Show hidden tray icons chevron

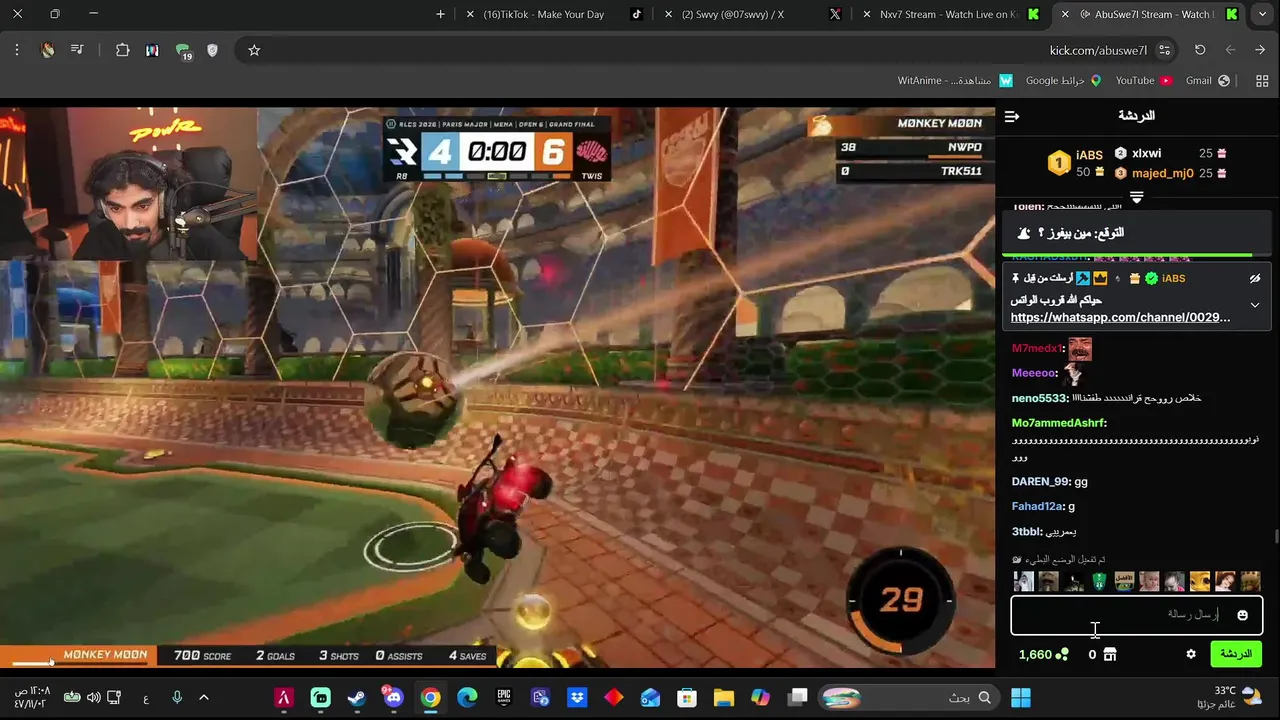coord(204,697)
